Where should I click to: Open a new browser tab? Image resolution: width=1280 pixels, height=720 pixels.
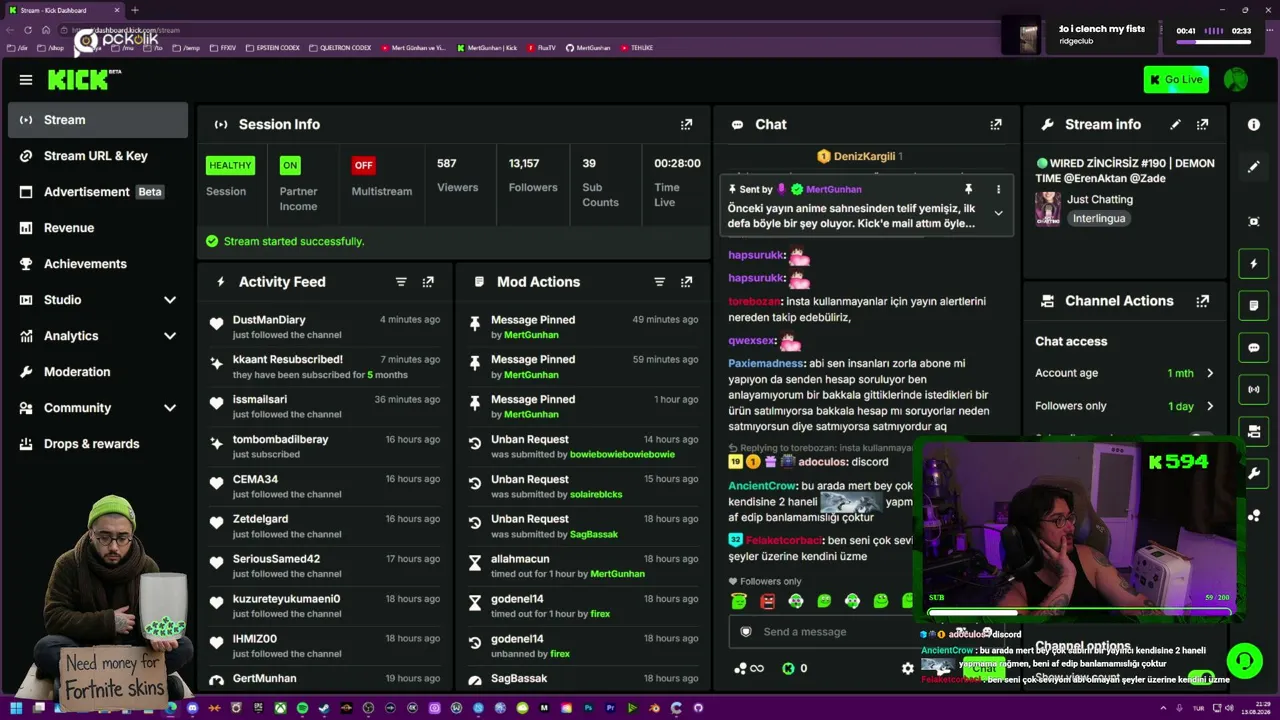135,10
